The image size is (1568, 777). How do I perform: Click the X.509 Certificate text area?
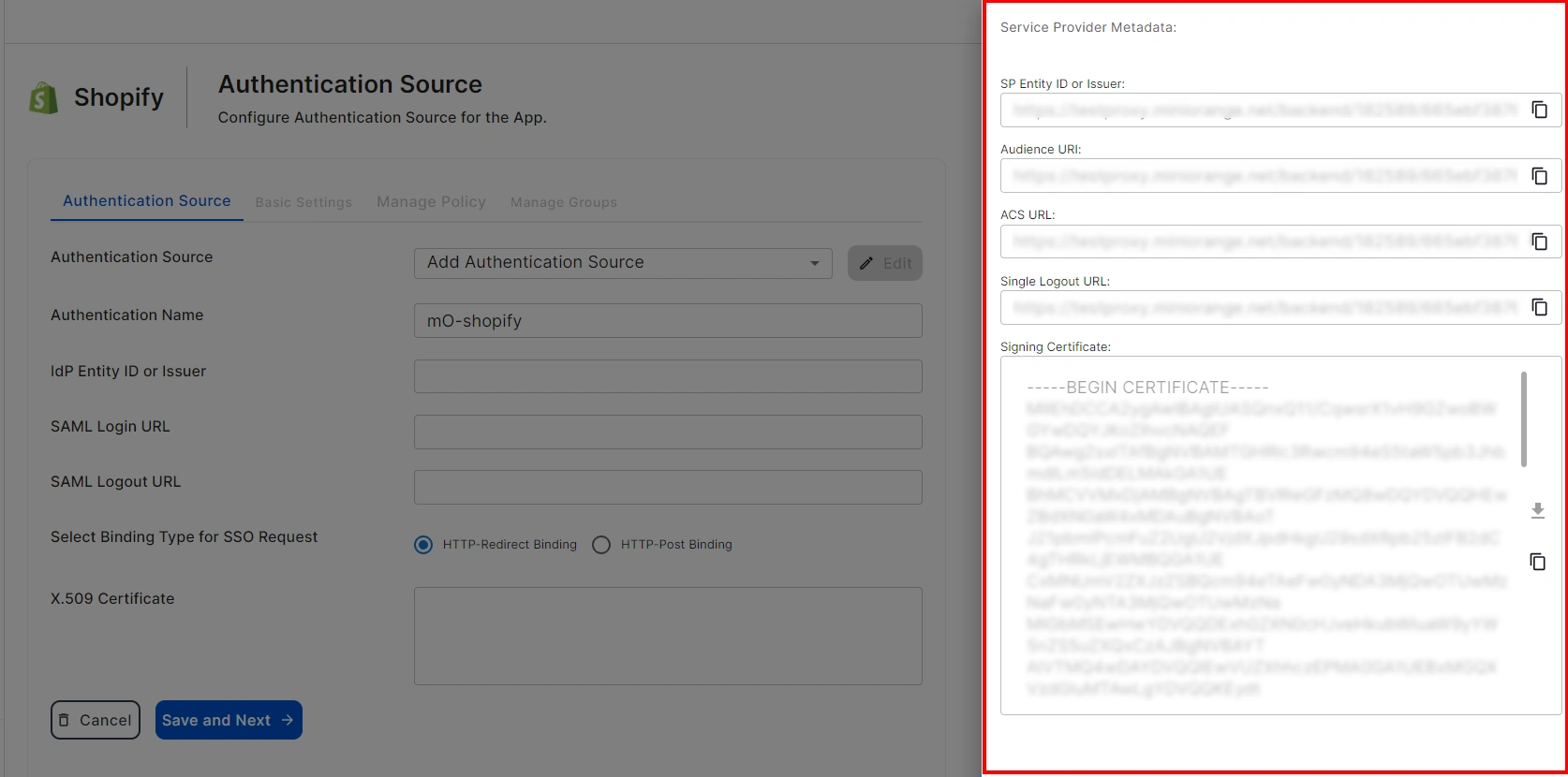[x=668, y=636]
